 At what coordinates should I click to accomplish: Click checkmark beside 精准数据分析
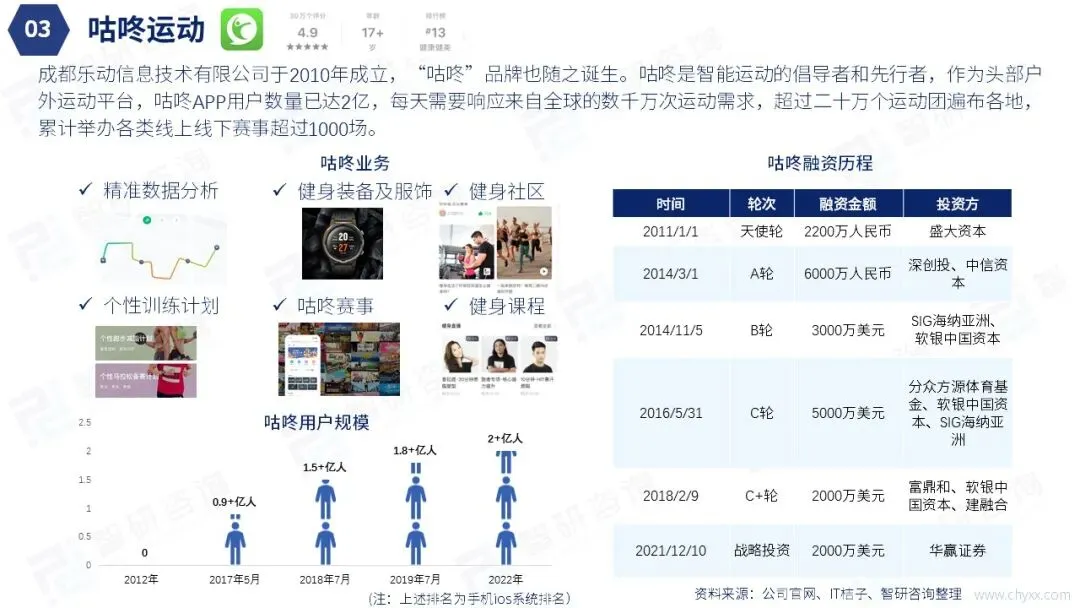pyautogui.click(x=85, y=189)
